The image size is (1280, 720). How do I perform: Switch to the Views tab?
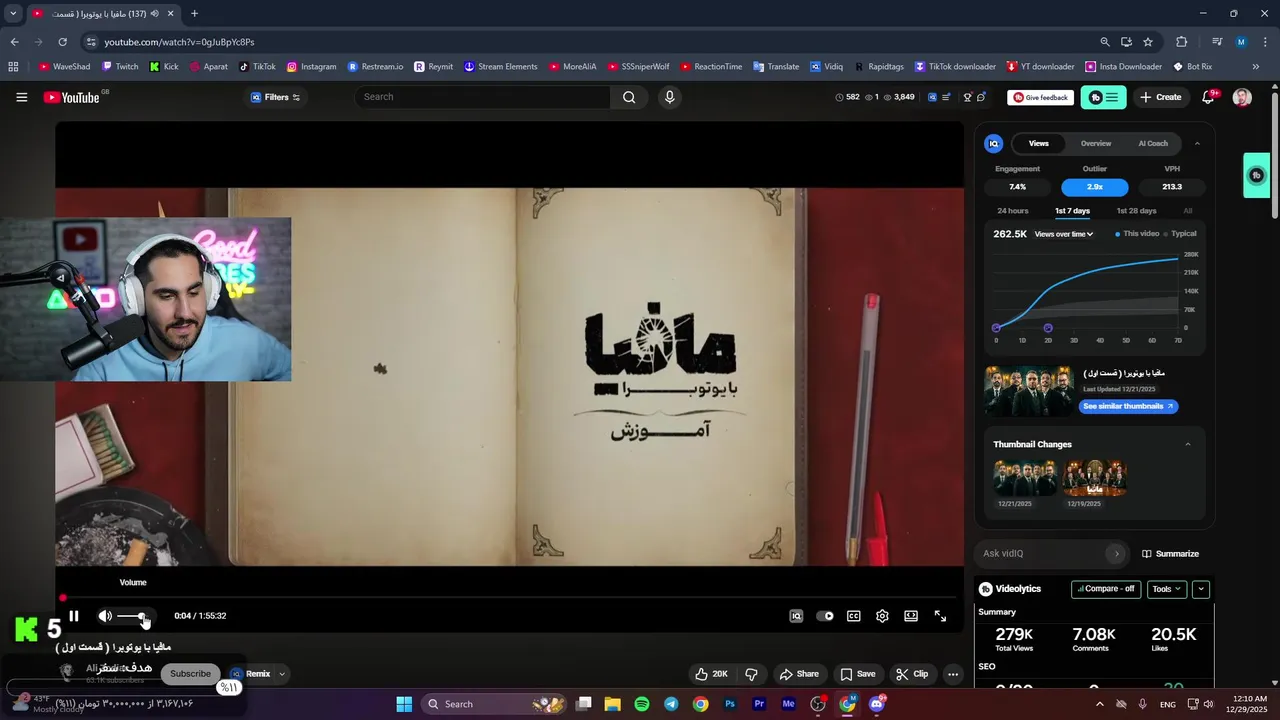click(1039, 143)
